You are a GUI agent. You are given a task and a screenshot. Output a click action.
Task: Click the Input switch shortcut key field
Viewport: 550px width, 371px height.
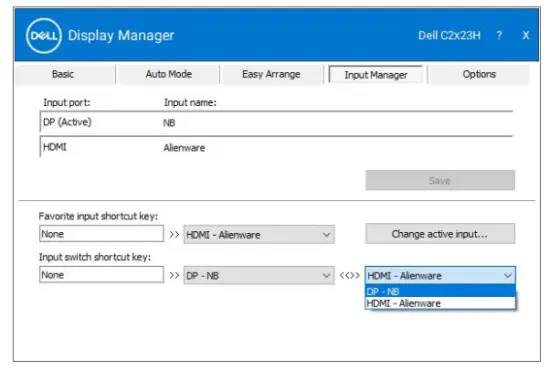(101, 275)
